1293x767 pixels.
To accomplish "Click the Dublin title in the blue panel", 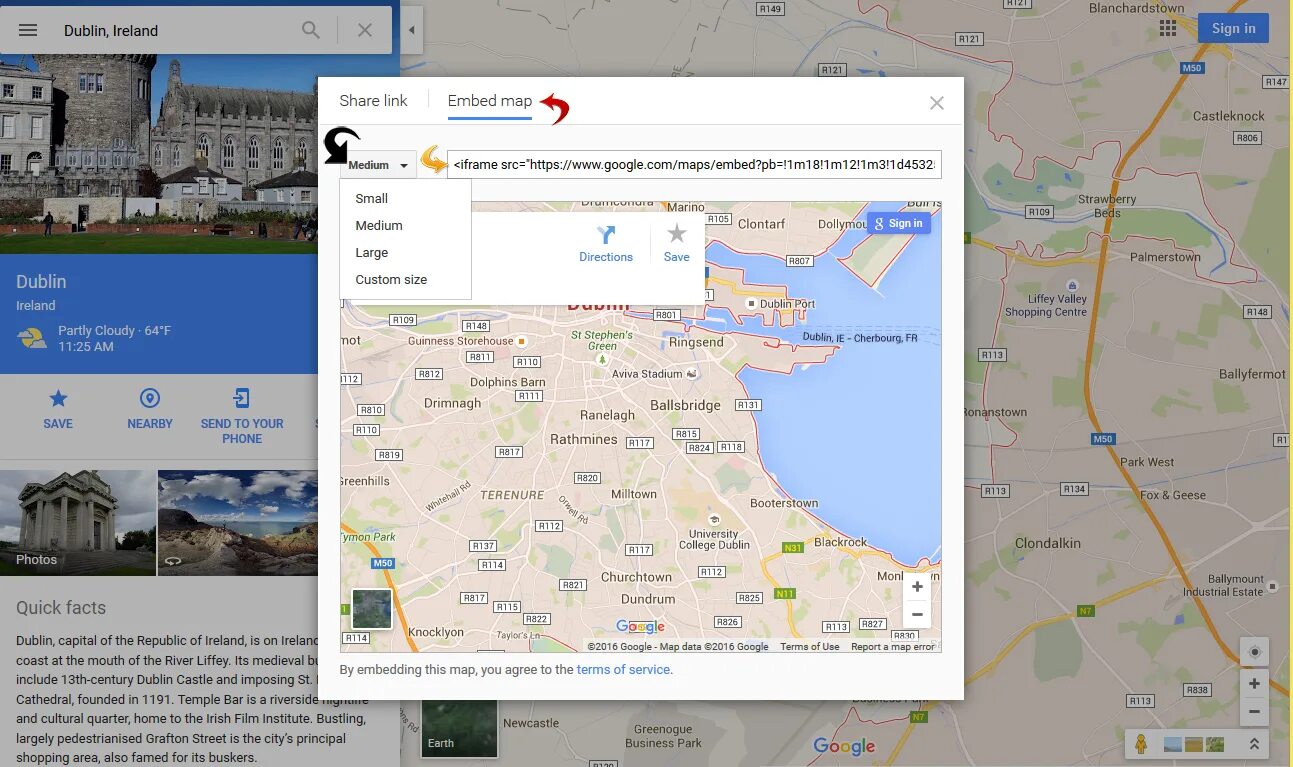I will pos(41,282).
